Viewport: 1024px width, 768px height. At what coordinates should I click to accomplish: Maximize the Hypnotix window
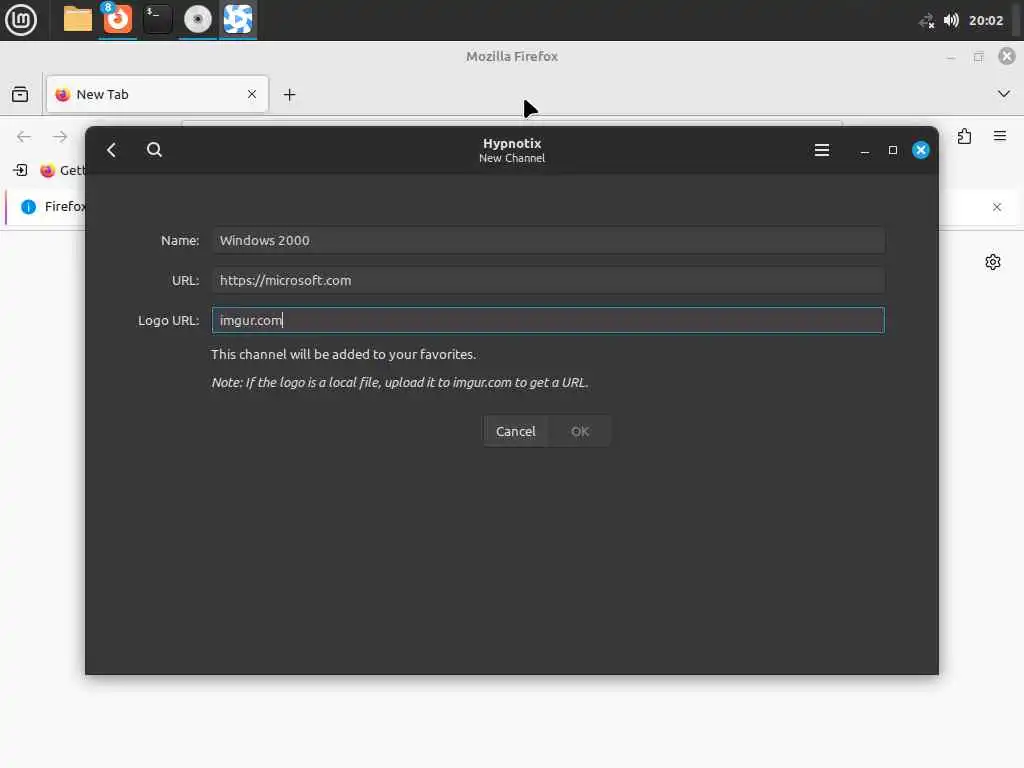(x=893, y=150)
